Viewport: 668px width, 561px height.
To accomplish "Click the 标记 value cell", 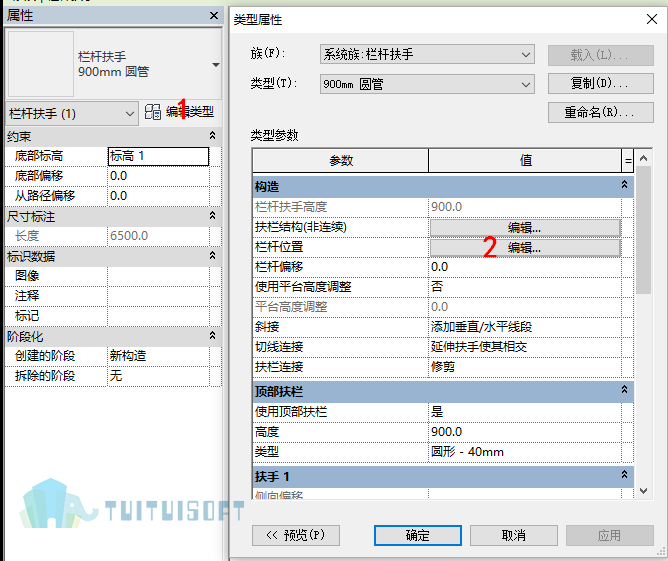I will [x=158, y=316].
